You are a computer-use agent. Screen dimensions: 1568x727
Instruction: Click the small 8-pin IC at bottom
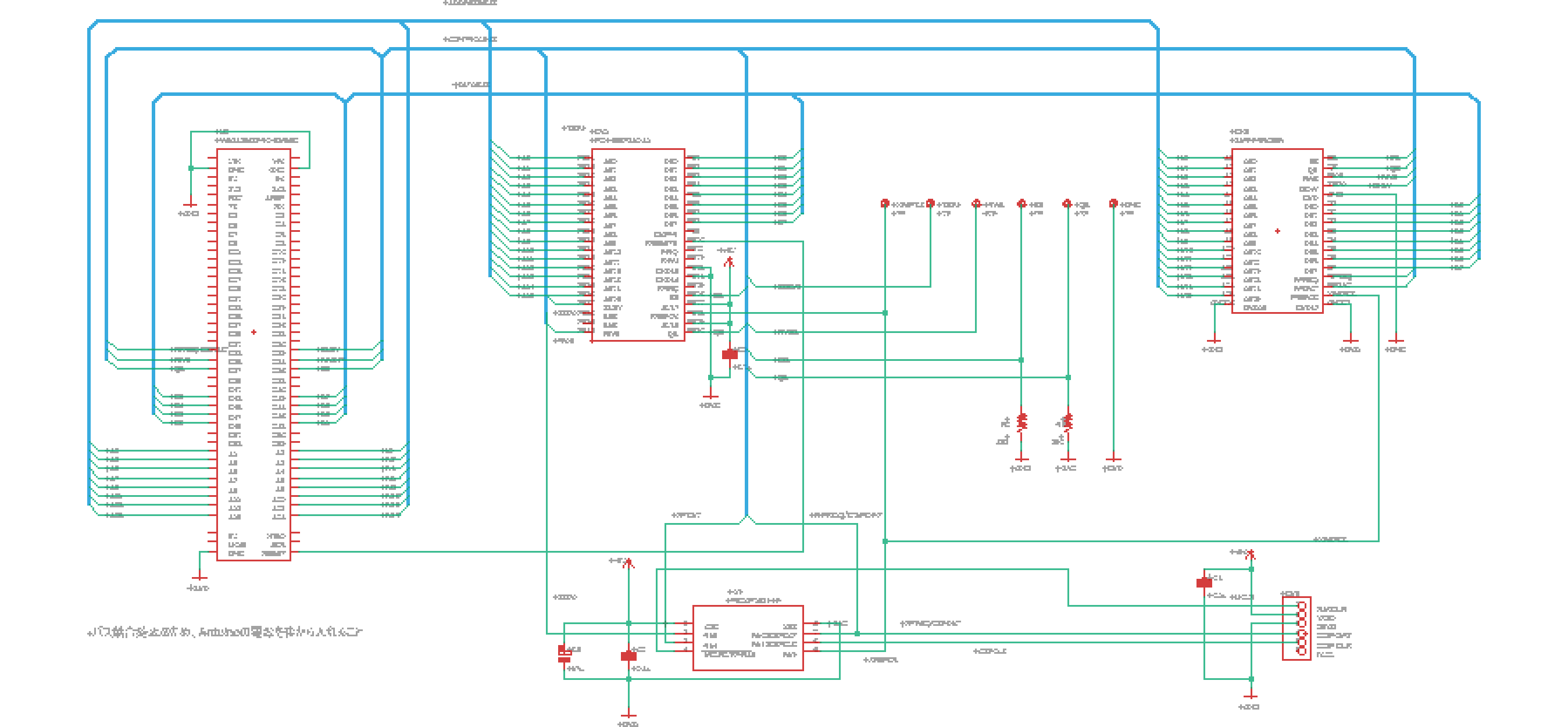point(748,638)
